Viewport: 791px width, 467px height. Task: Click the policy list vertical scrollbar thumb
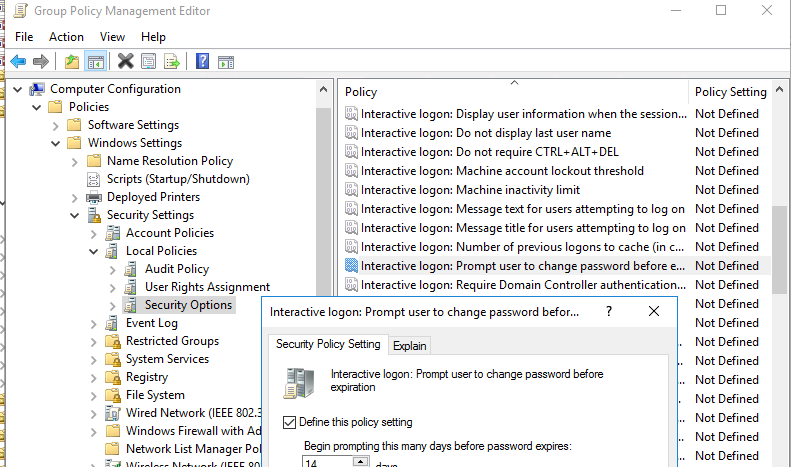coord(779,249)
